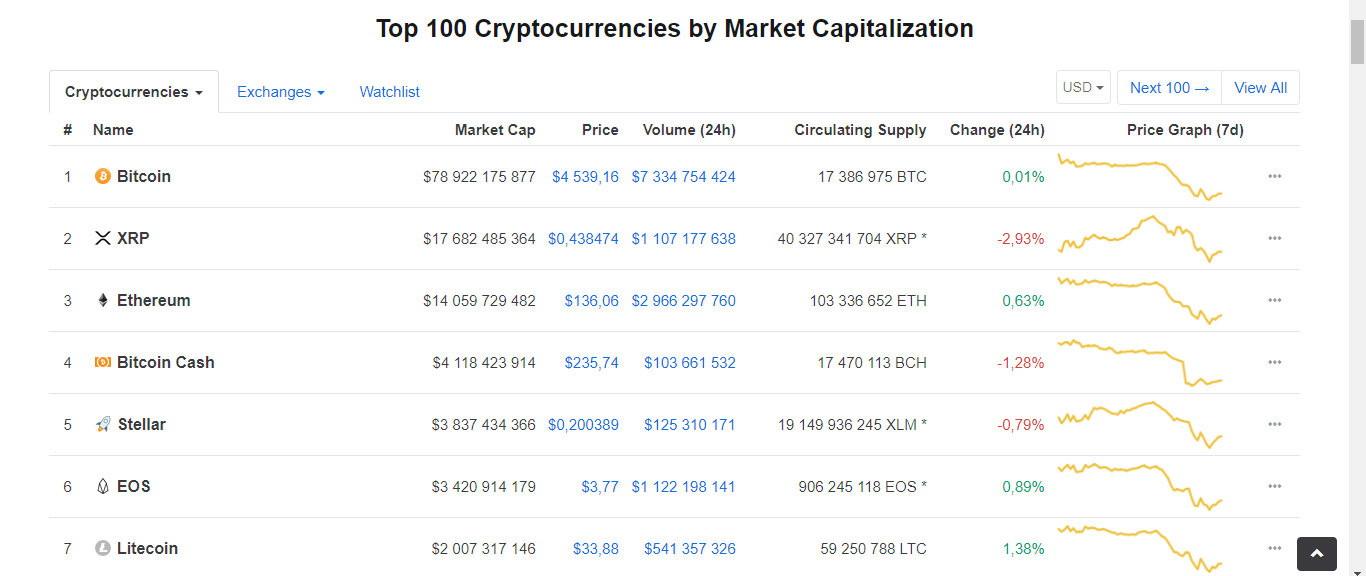Click the View All button
The image size is (1366, 576).
pos(1260,88)
